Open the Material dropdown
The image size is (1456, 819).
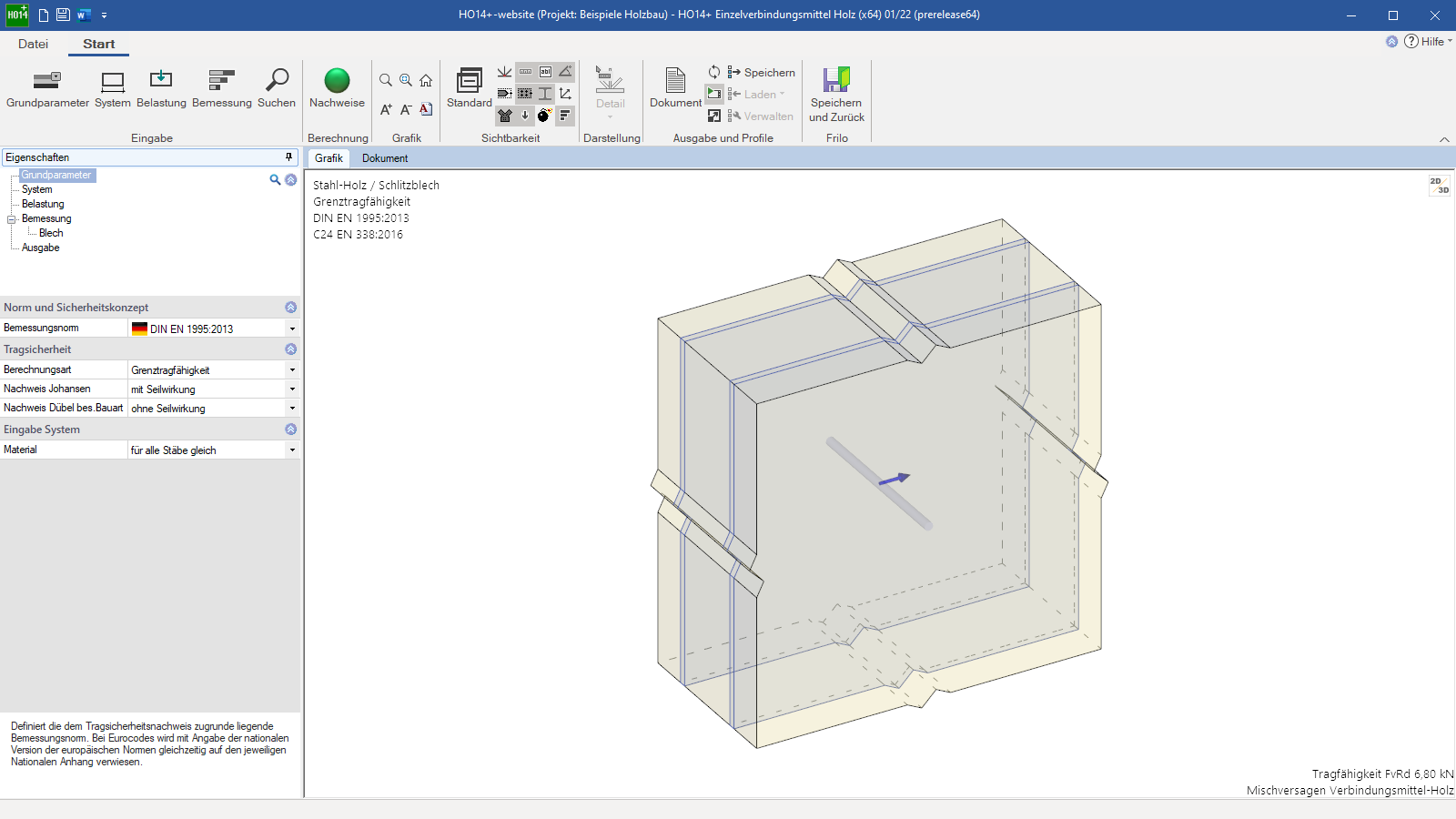[x=292, y=450]
